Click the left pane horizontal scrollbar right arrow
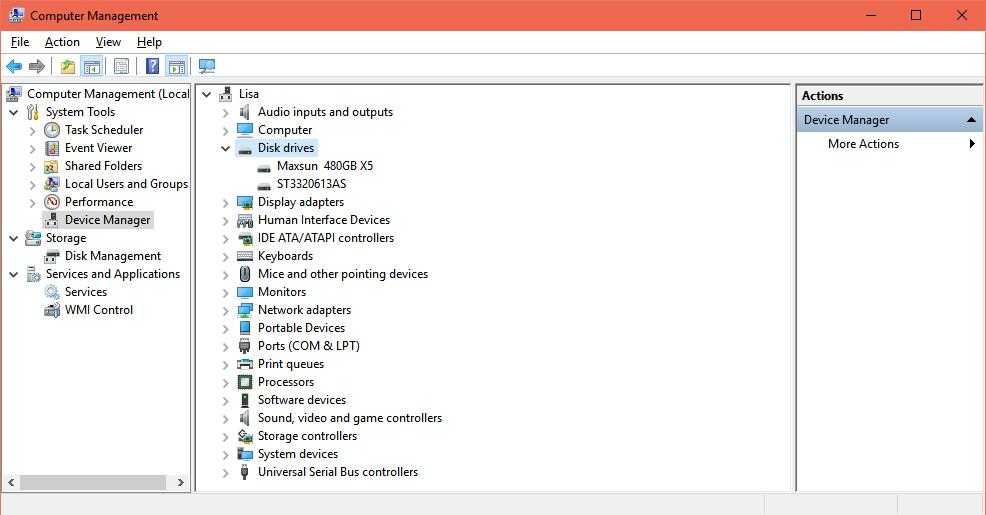Screen dimensions: 986x515 click(181, 482)
